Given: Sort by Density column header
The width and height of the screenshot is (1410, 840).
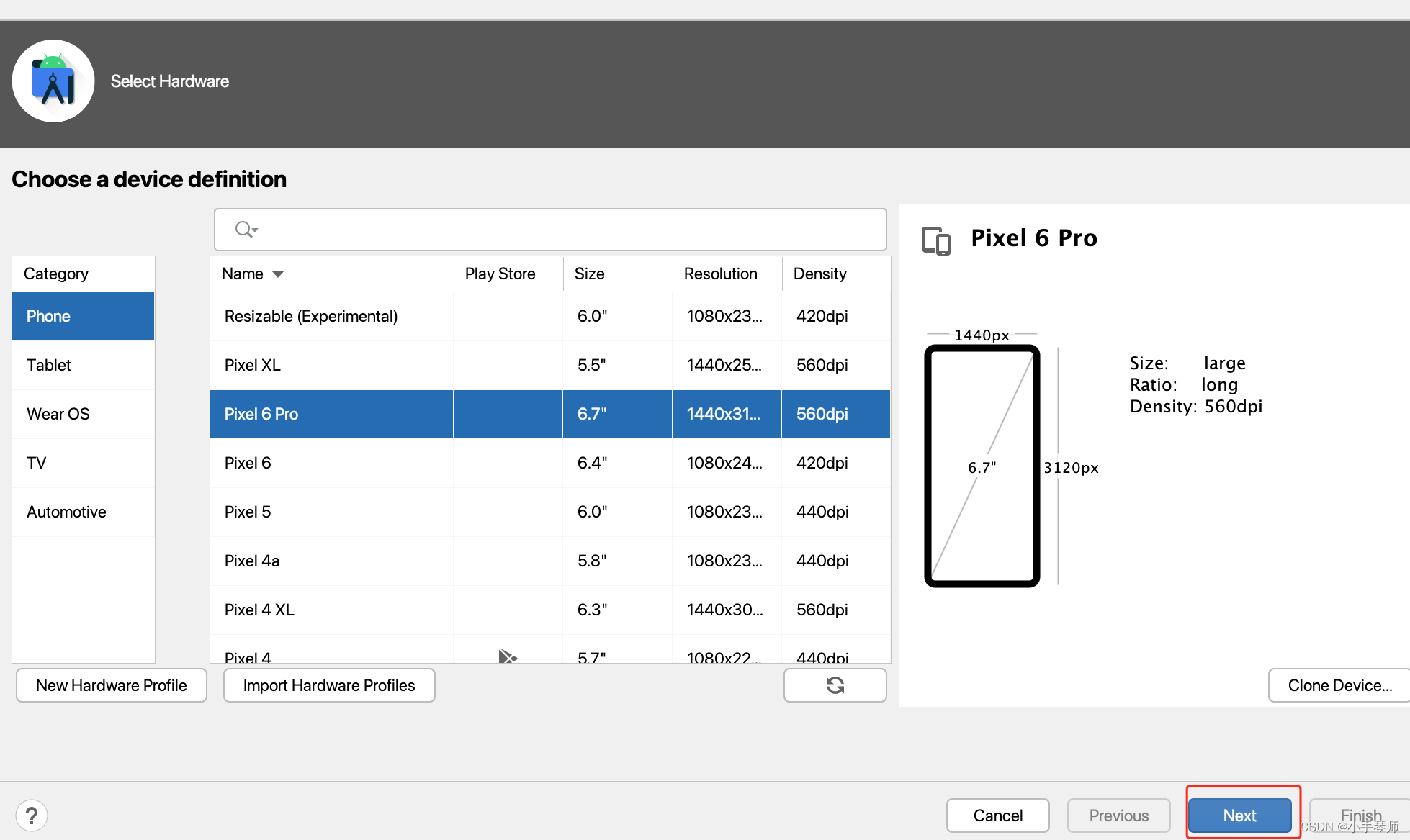Looking at the screenshot, I should point(836,274).
